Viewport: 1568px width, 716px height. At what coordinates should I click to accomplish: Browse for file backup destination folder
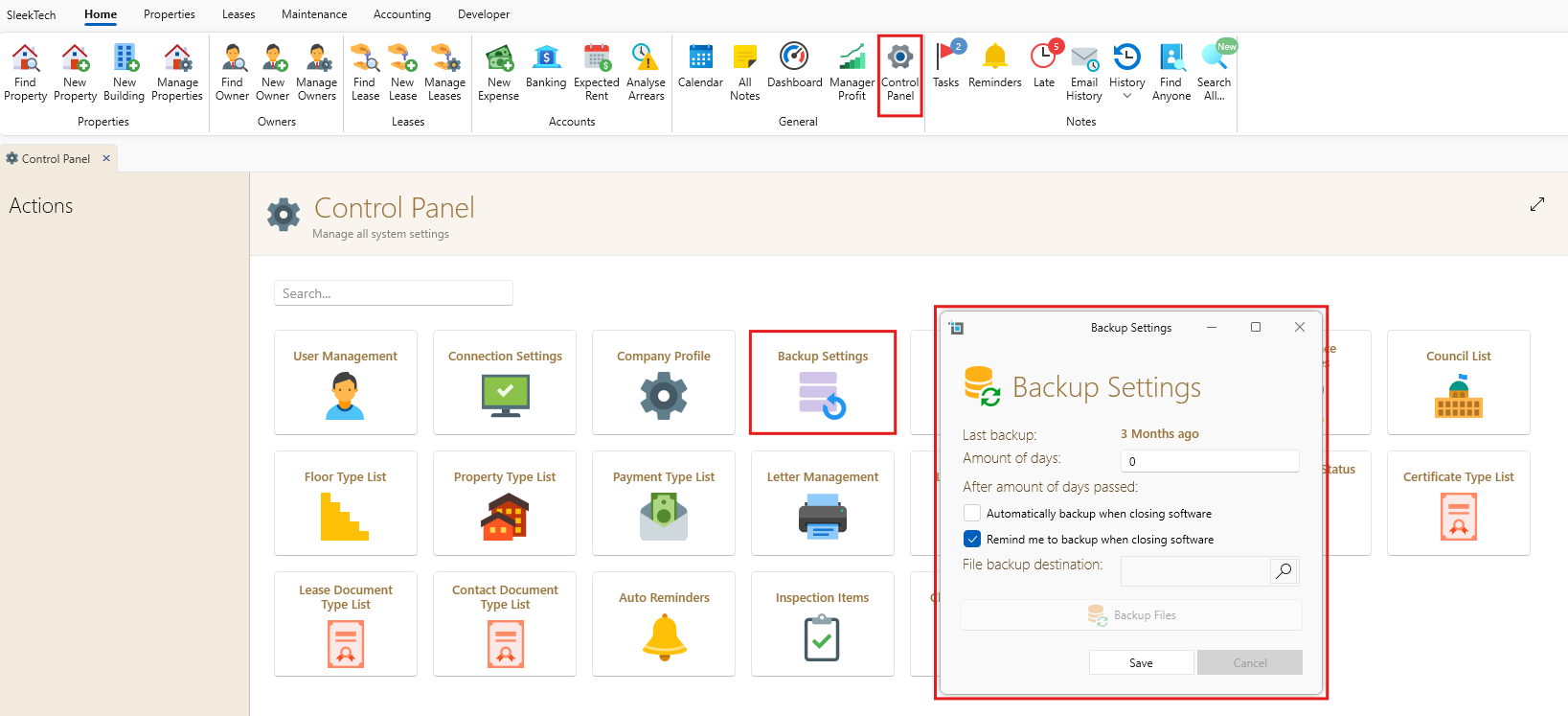point(1284,571)
